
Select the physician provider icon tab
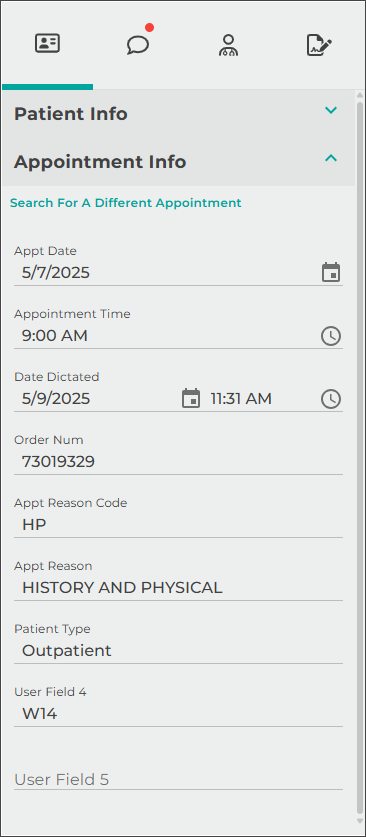pos(228,45)
